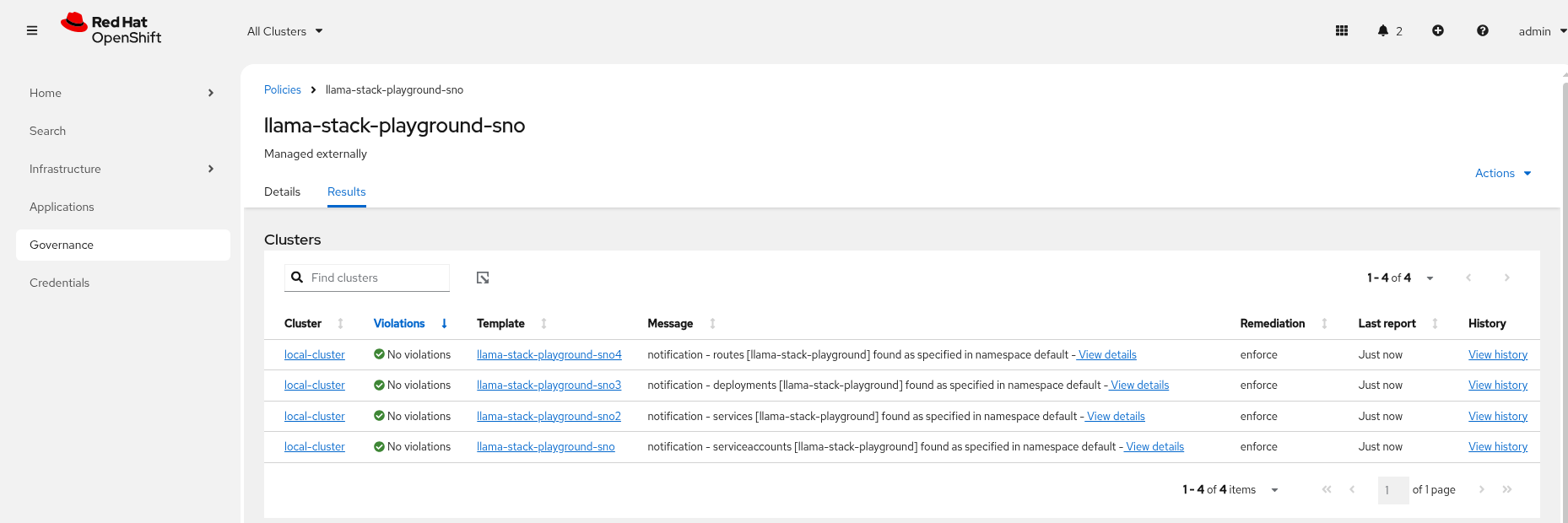Toggle the hamburger navigation menu

[x=32, y=31]
